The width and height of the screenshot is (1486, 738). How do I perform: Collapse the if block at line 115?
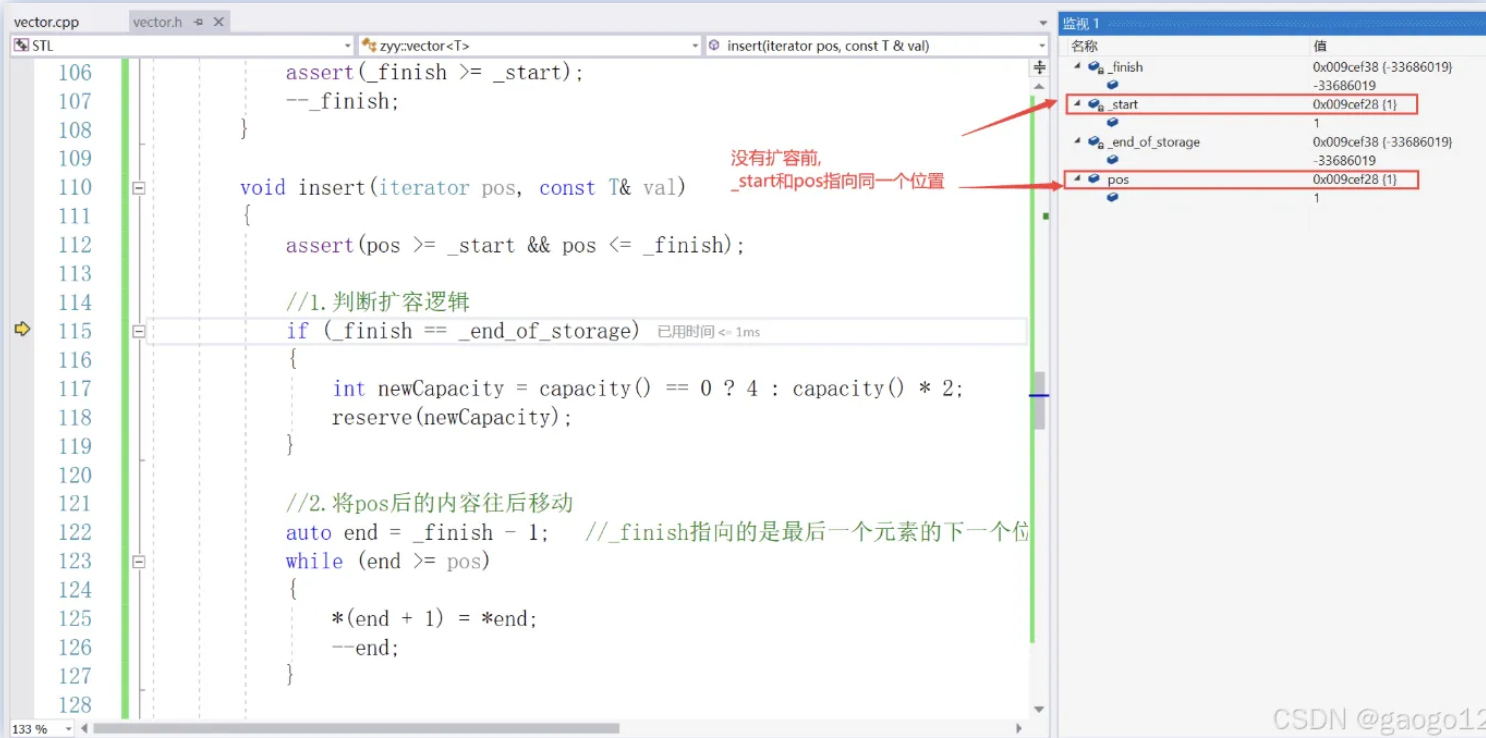click(x=139, y=331)
